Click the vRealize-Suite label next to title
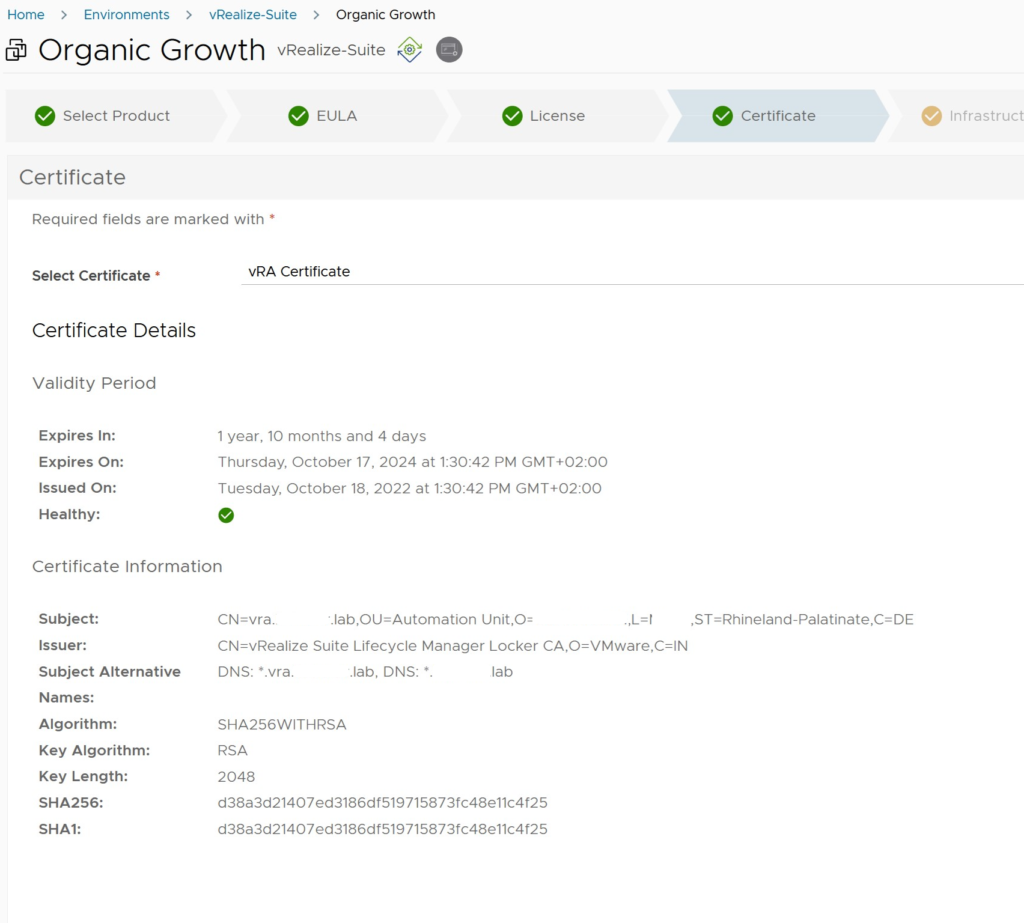 pos(331,50)
